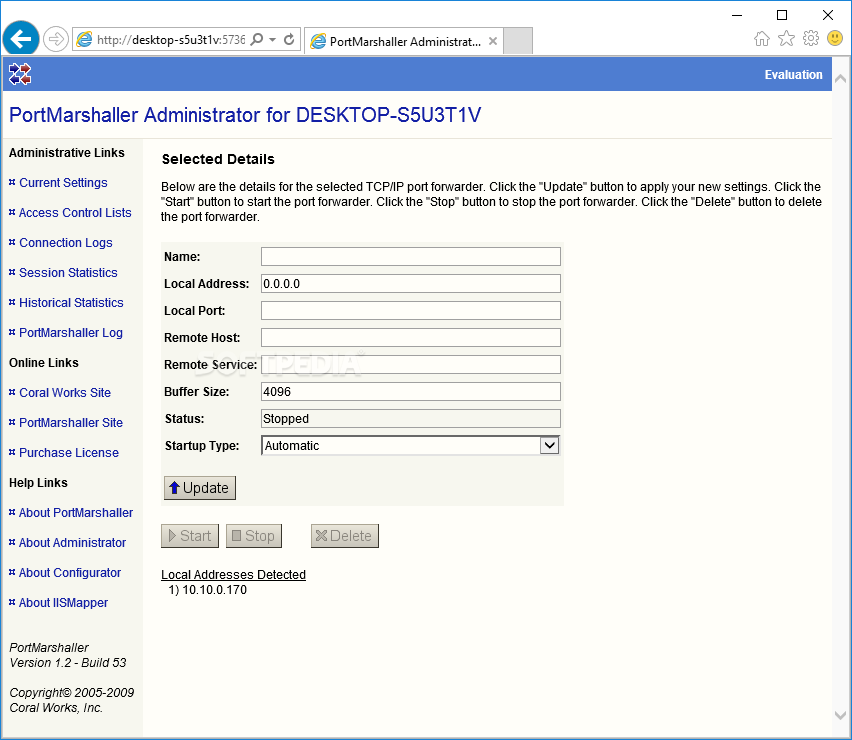Open Current Settings link

(63, 183)
